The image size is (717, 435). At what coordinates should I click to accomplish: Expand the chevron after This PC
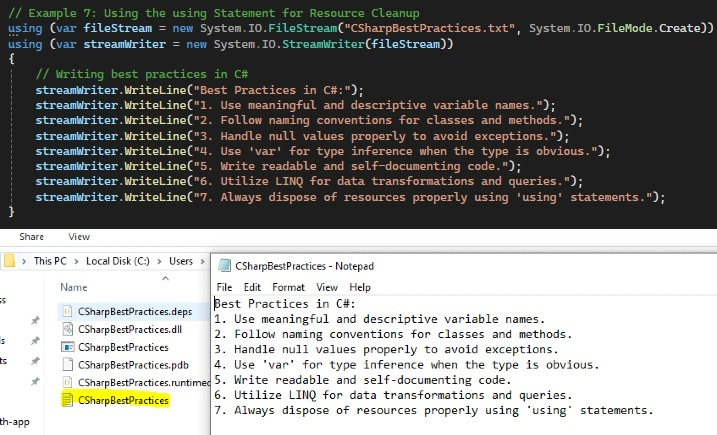click(76, 261)
